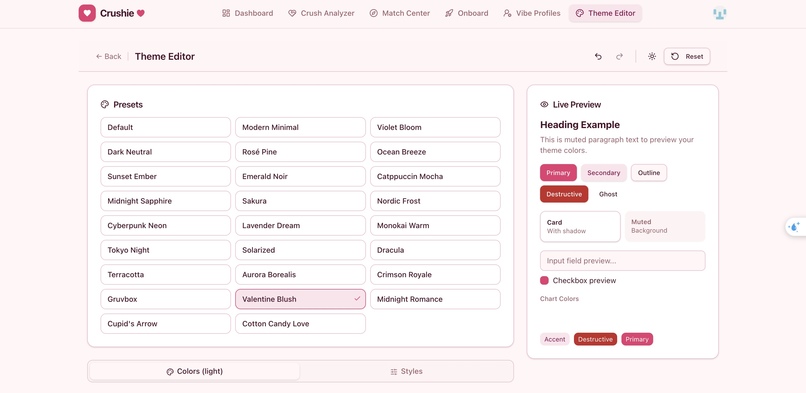The image size is (806, 393).
Task: Apply the Modern Minimal preset
Action: pos(300,127)
